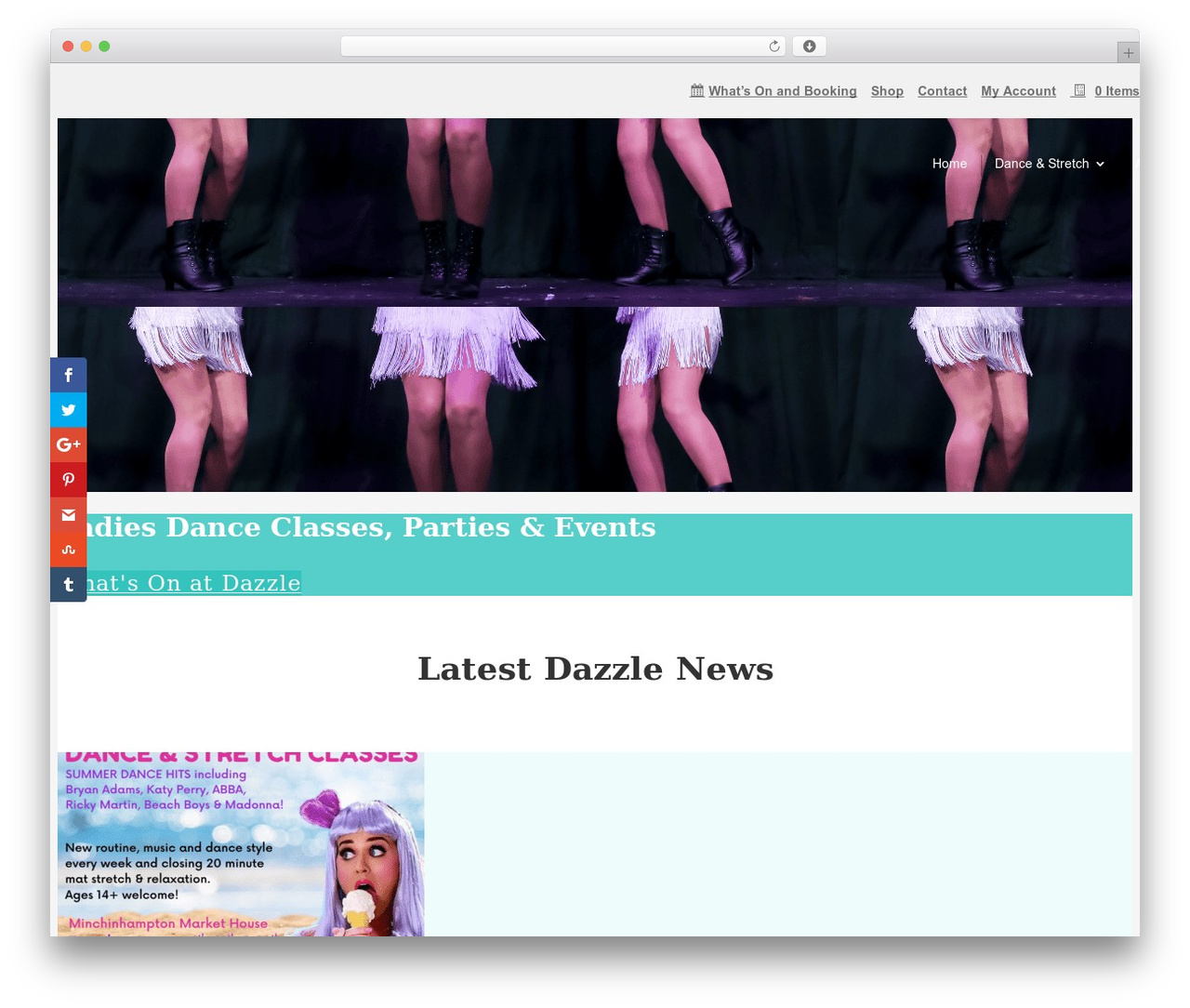Click calendar icon beside What's On
This screenshot has width=1190, height=1008.
697,90
